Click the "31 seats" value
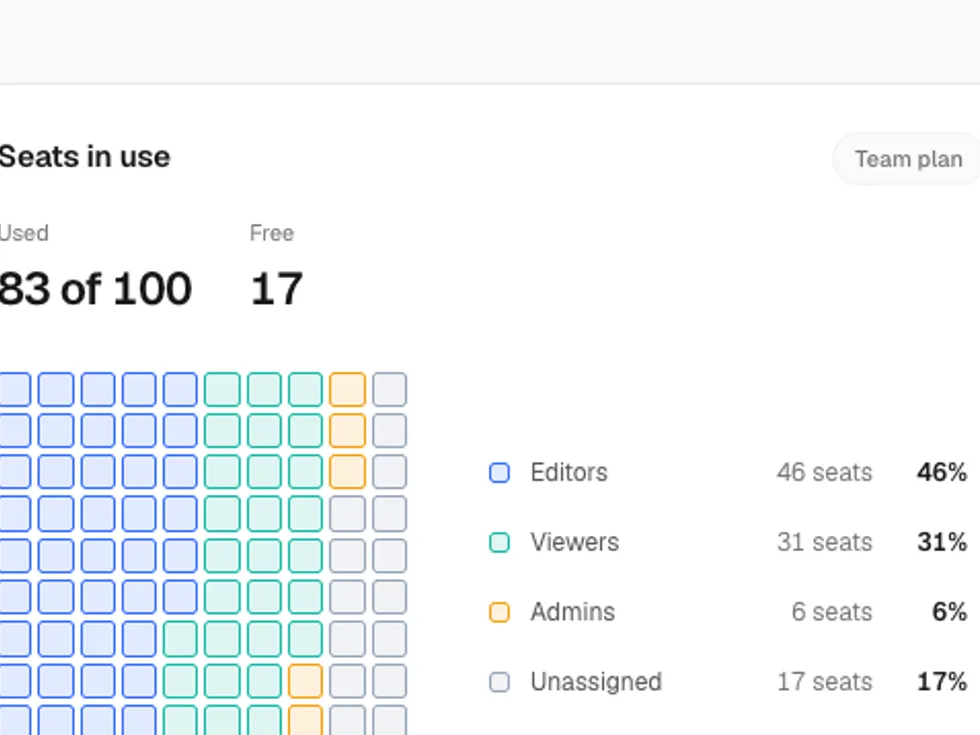 pos(824,542)
